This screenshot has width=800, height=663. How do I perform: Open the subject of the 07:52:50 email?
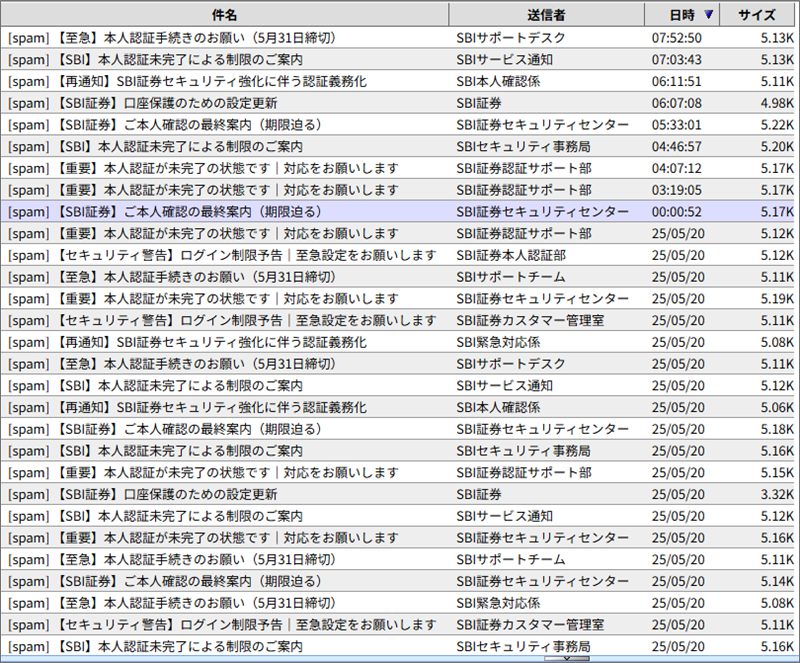coord(171,38)
